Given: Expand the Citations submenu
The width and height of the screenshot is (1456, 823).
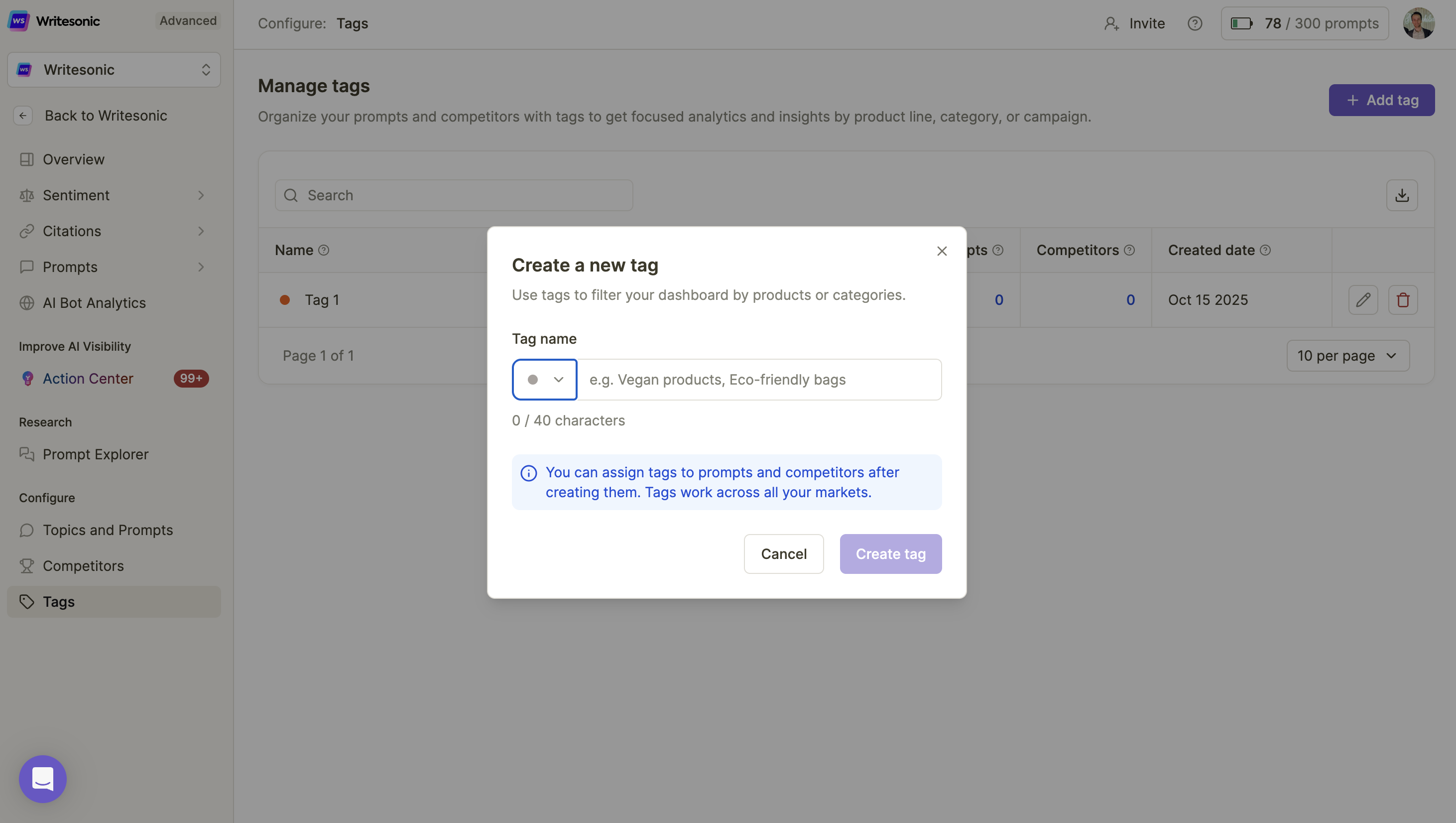Looking at the screenshot, I should 201,231.
